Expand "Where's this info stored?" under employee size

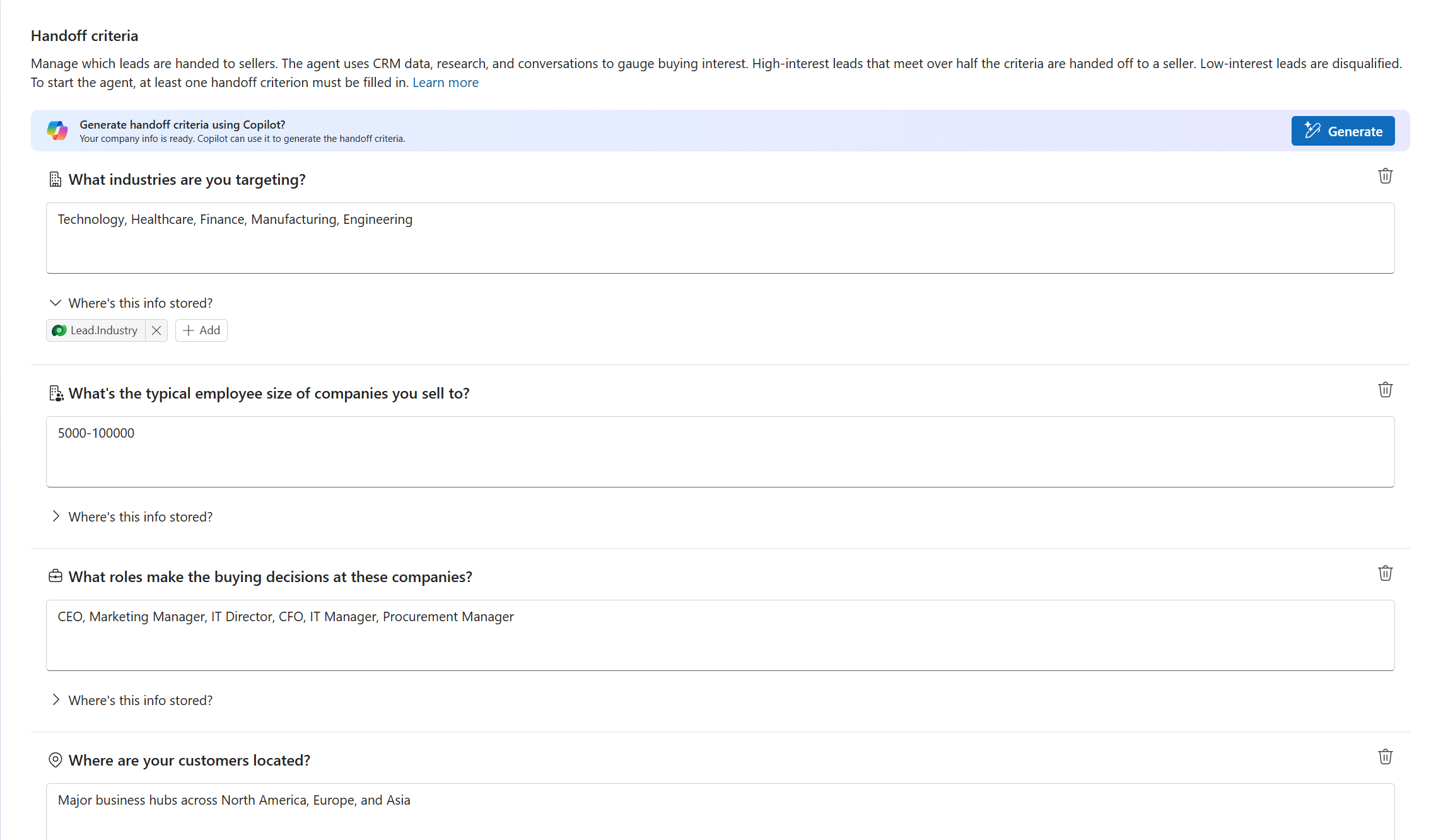pyautogui.click(x=56, y=516)
